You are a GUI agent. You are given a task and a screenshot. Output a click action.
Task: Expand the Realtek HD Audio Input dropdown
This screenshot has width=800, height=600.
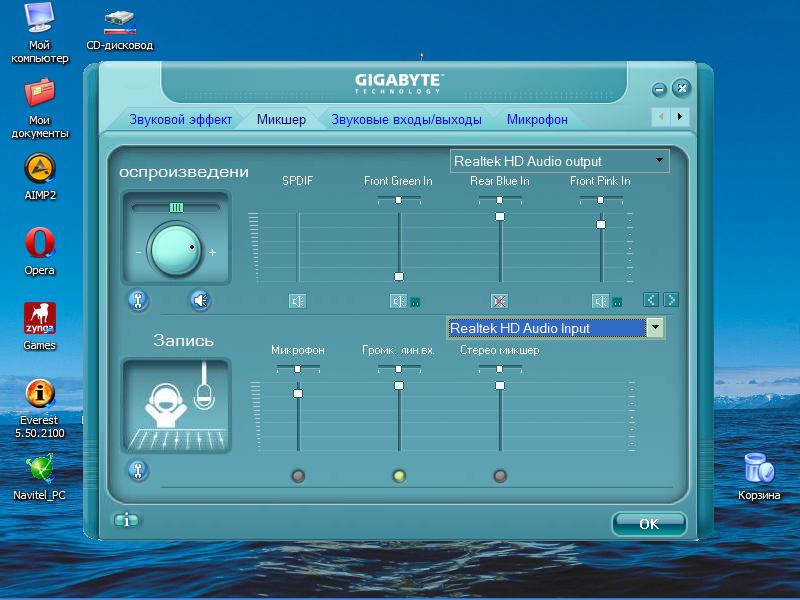[x=656, y=328]
